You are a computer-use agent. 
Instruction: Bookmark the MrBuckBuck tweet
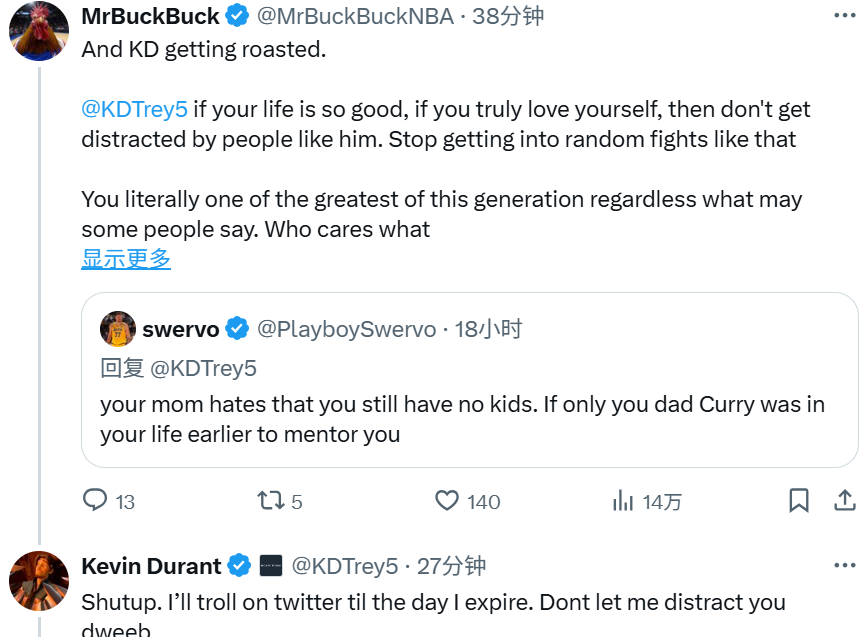click(x=799, y=501)
